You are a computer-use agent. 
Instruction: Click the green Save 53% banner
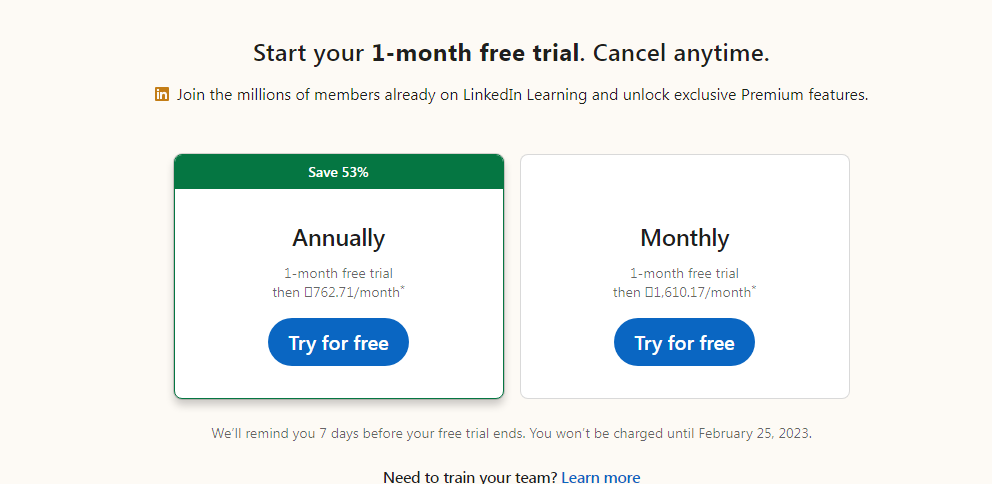pos(339,172)
